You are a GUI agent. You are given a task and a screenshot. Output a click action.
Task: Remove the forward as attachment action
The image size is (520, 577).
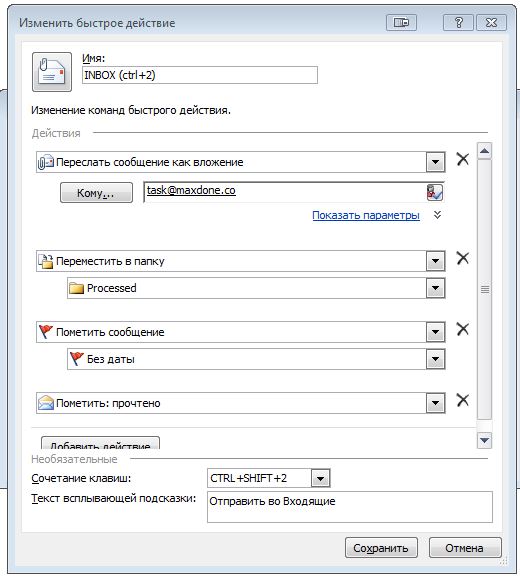pyautogui.click(x=463, y=159)
